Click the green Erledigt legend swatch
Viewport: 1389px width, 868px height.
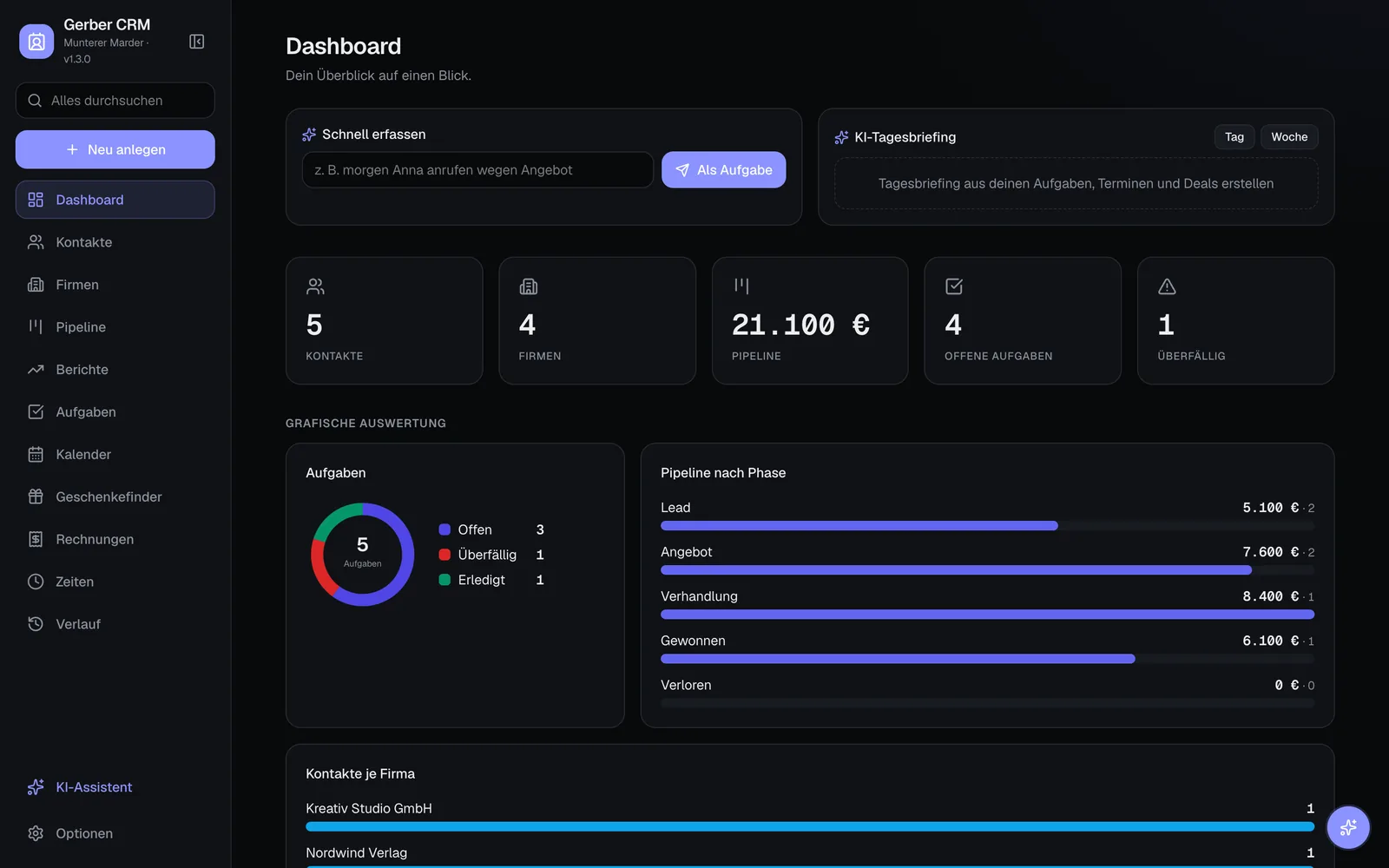click(x=444, y=580)
